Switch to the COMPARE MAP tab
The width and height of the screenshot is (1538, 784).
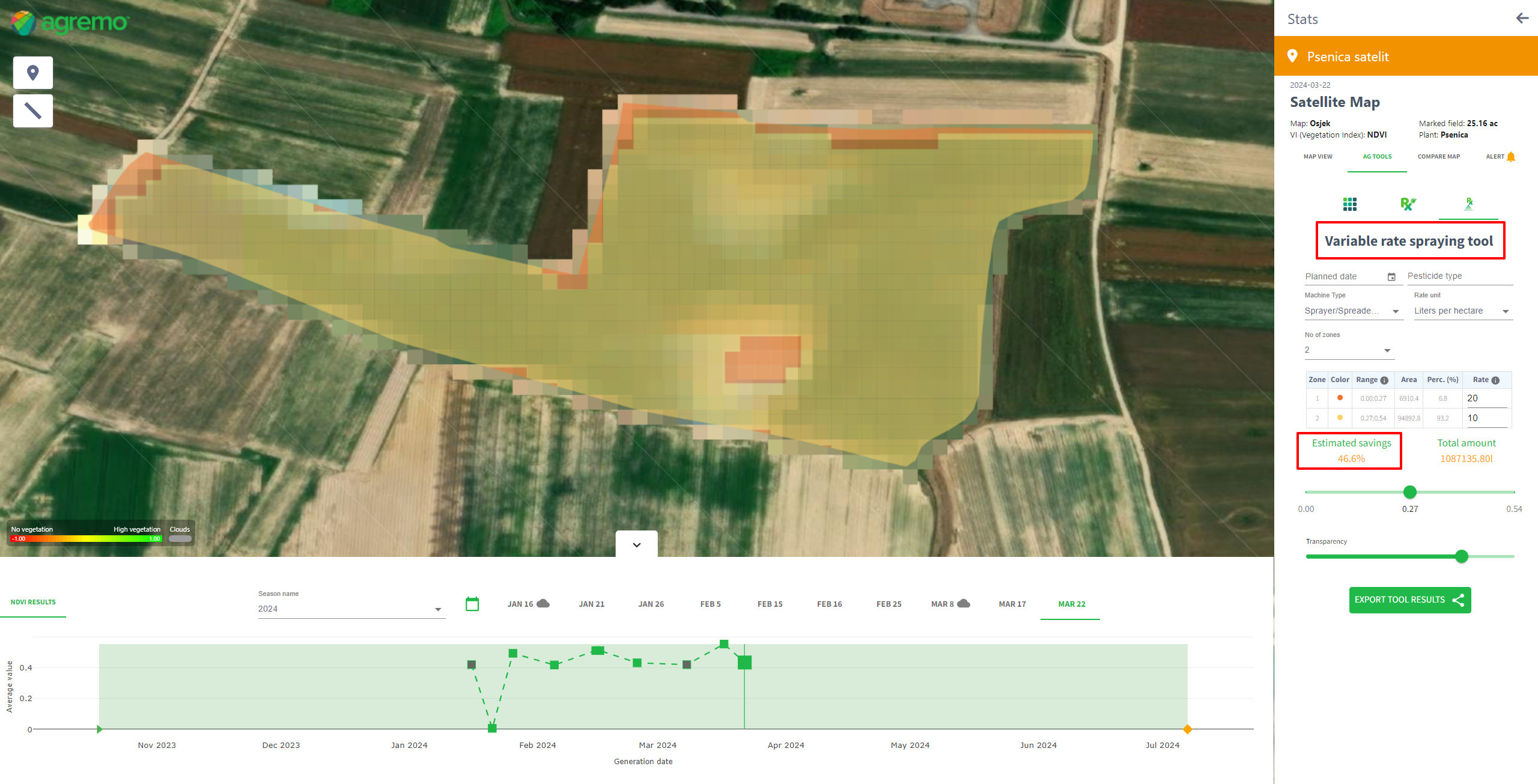pyautogui.click(x=1438, y=157)
